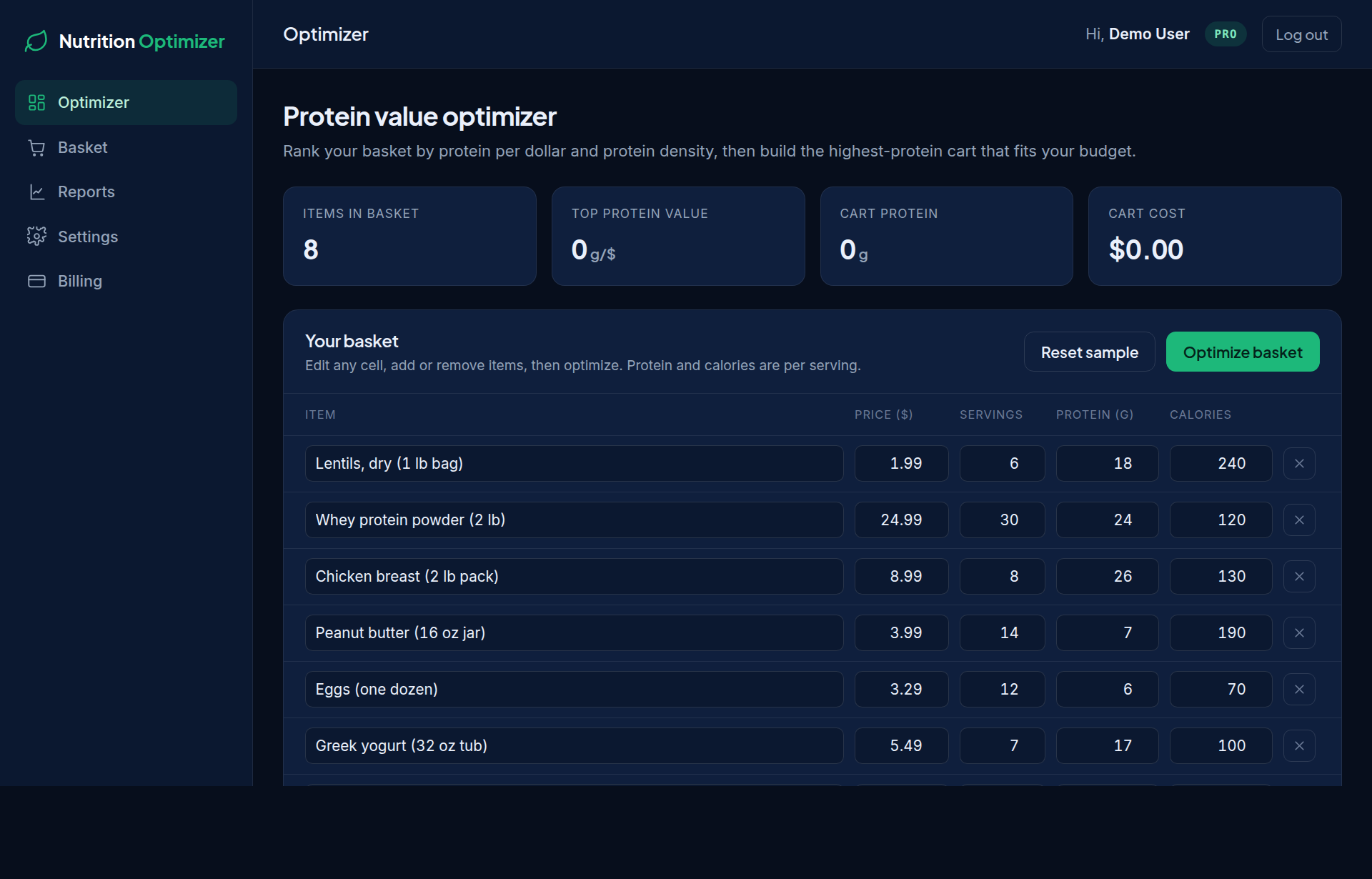Edit the Whey protein powder name field
The height and width of the screenshot is (879, 1372).
pyautogui.click(x=575, y=520)
